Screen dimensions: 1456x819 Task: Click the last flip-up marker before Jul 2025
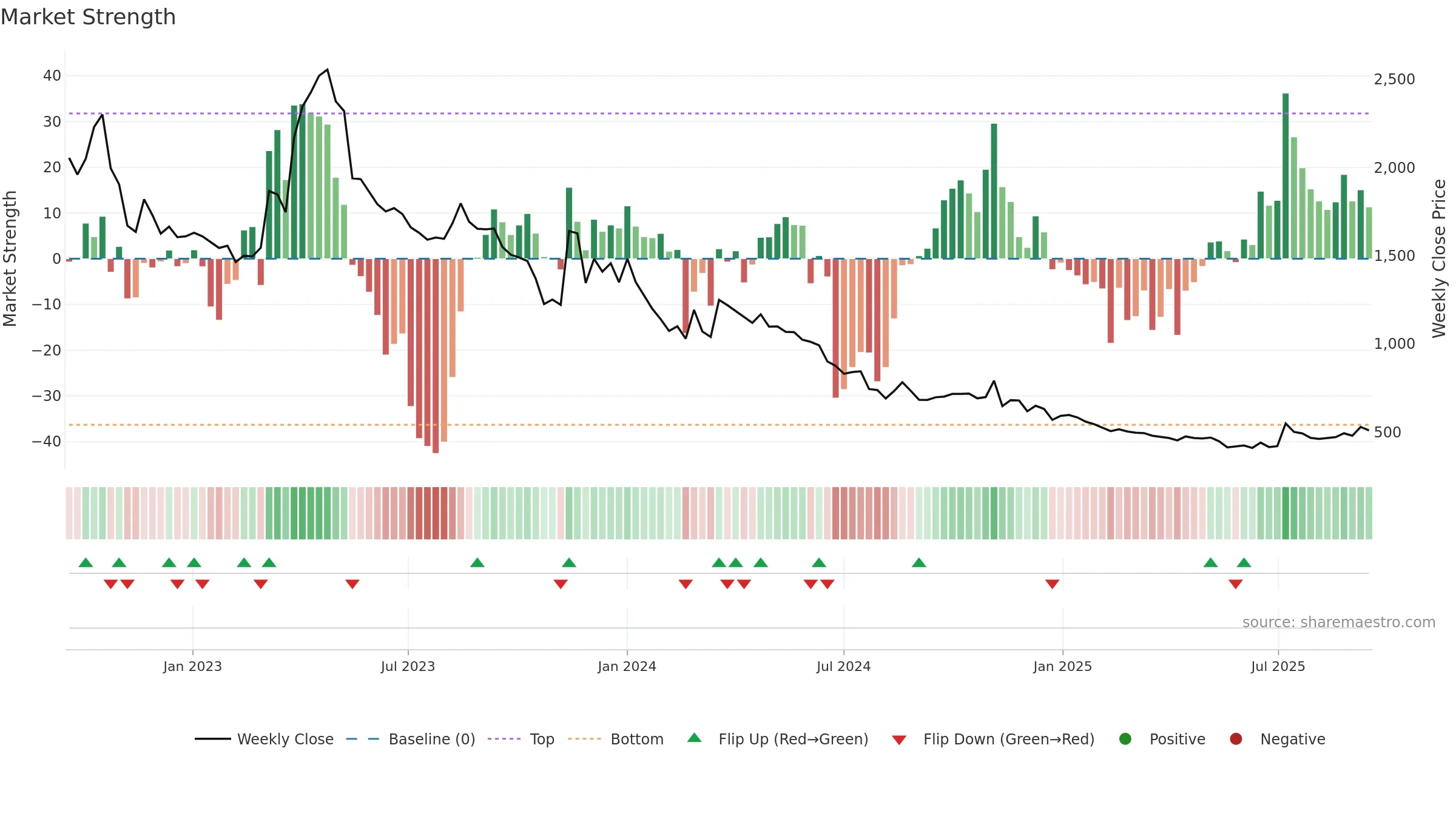tap(1244, 562)
